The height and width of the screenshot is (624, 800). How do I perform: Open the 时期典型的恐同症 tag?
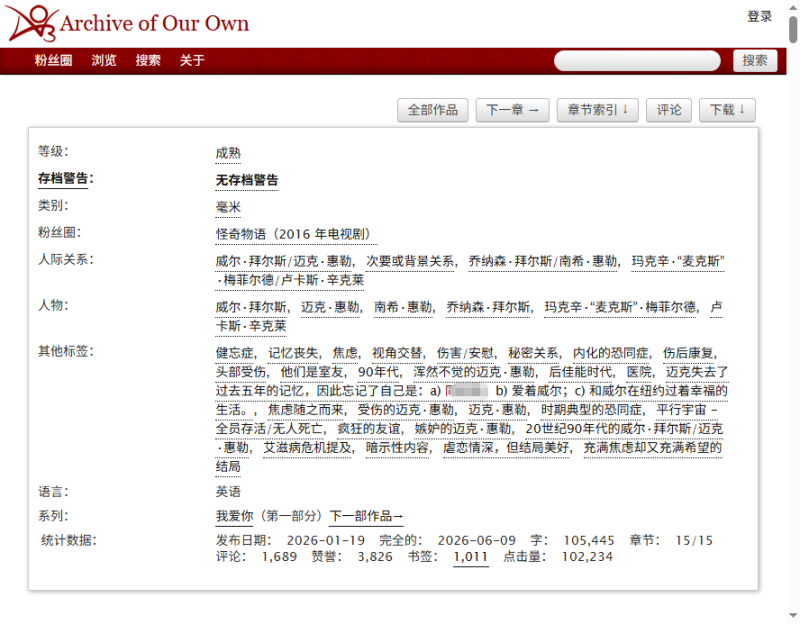click(x=591, y=410)
